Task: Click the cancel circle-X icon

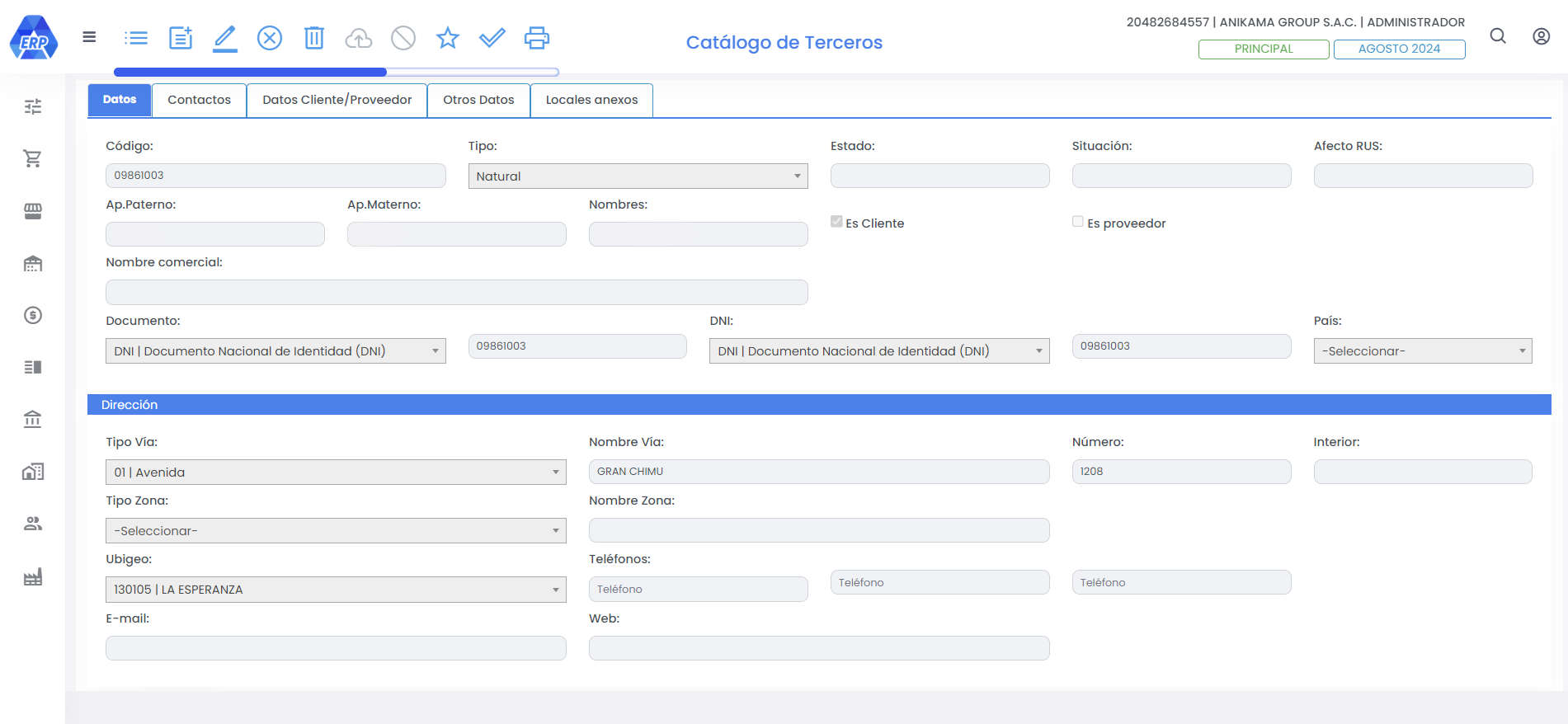Action: click(270, 38)
